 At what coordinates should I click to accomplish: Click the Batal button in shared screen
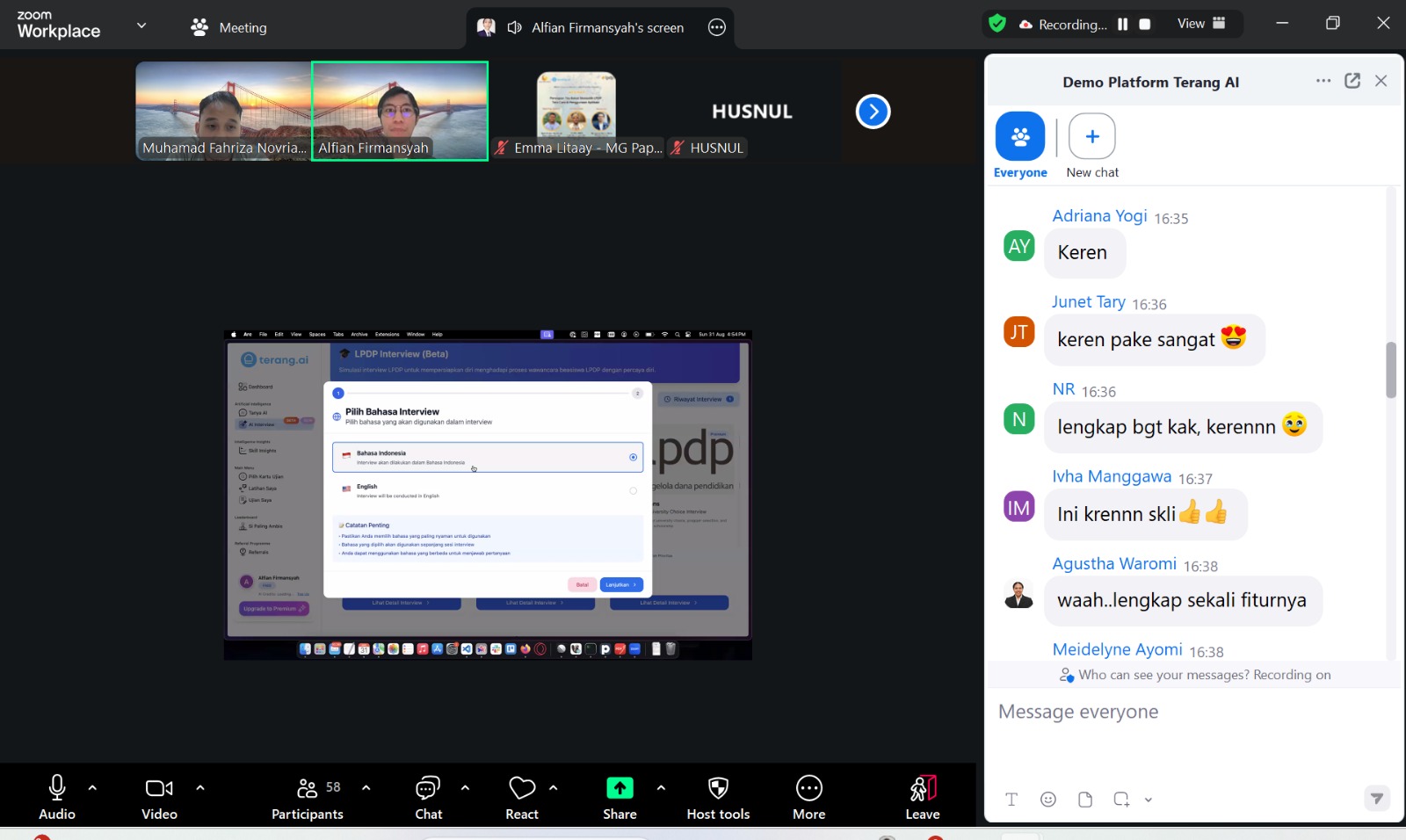582,584
